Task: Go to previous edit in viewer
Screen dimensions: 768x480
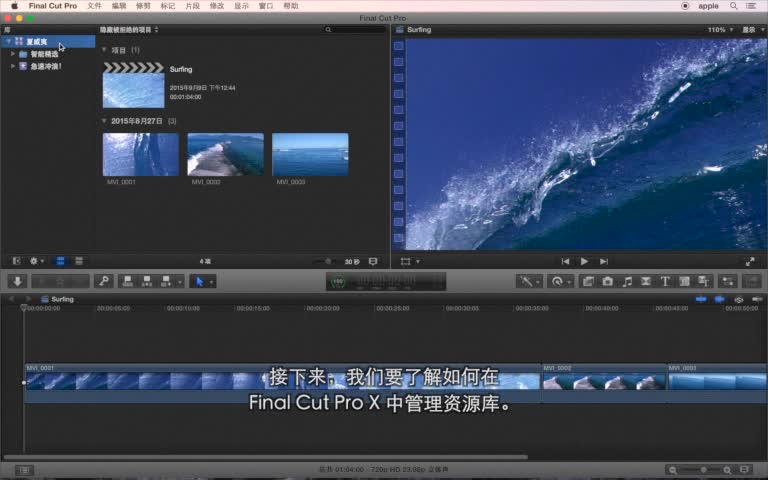Action: [565, 262]
